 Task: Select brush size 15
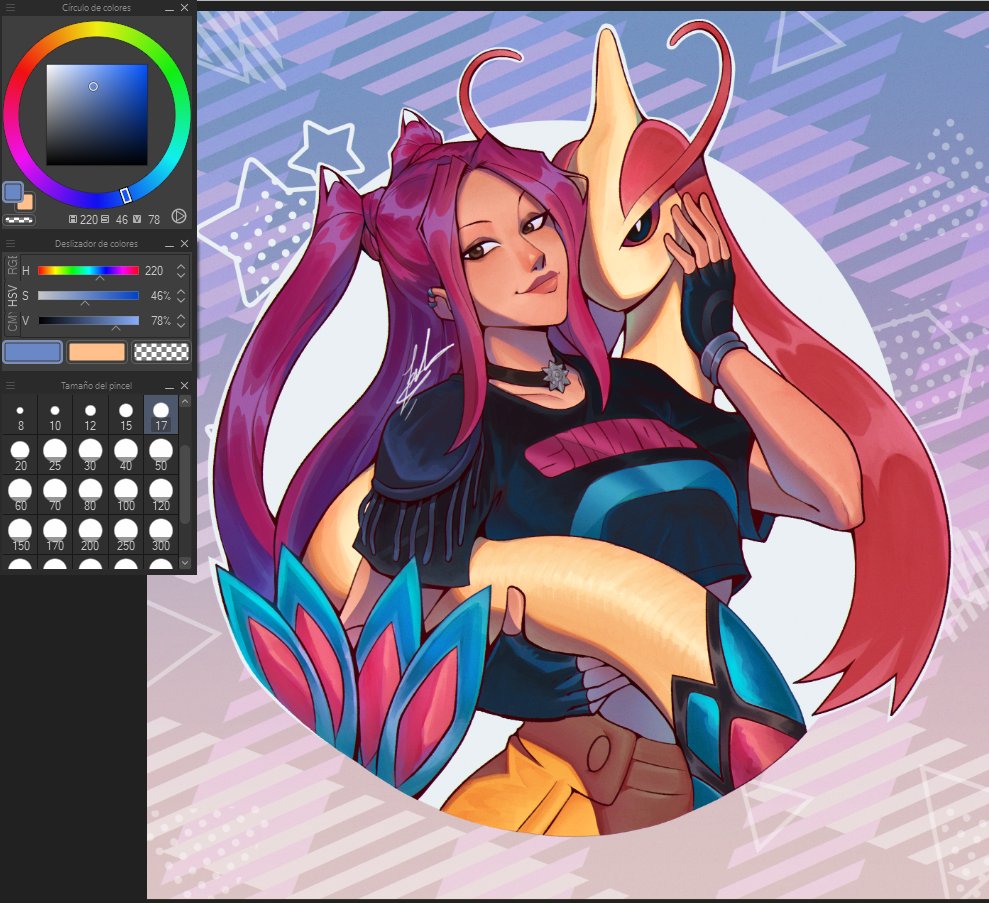(x=126, y=416)
